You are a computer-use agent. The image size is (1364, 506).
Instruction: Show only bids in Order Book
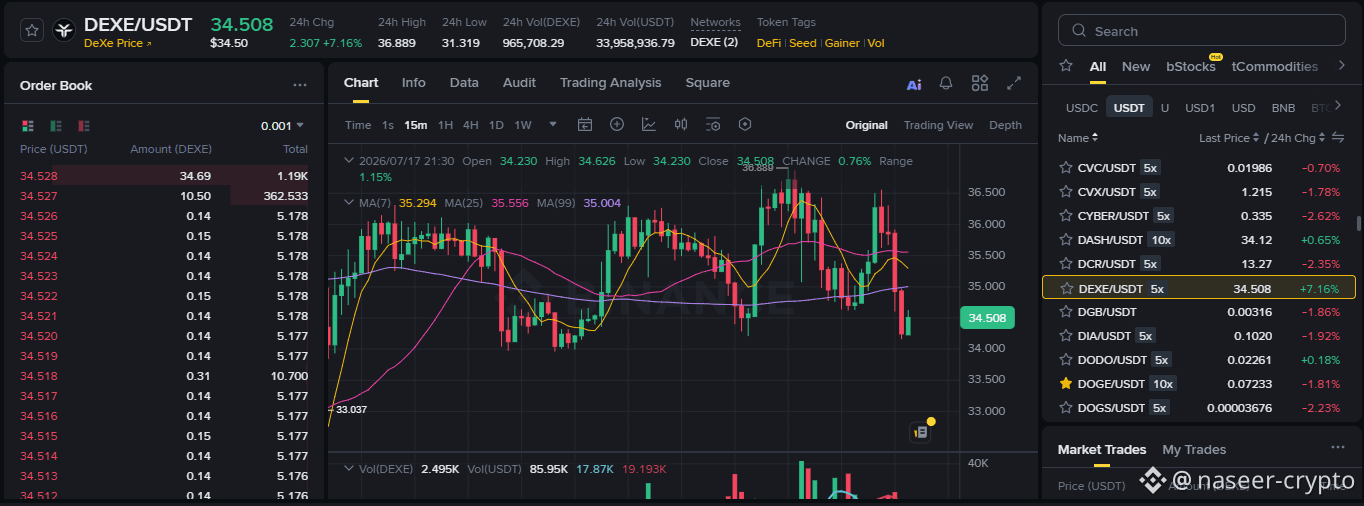[56, 126]
